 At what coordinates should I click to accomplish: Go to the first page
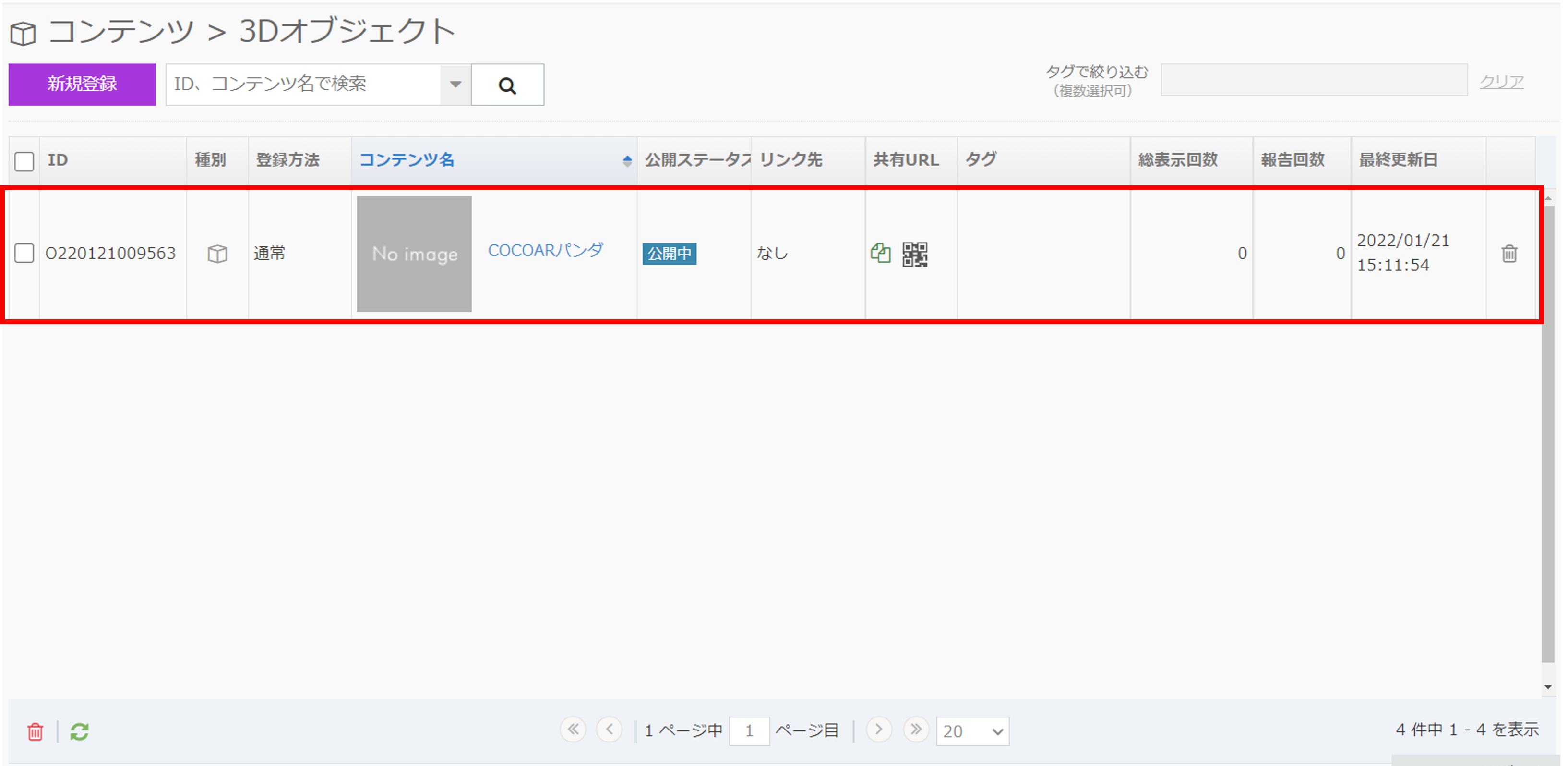pos(573,730)
